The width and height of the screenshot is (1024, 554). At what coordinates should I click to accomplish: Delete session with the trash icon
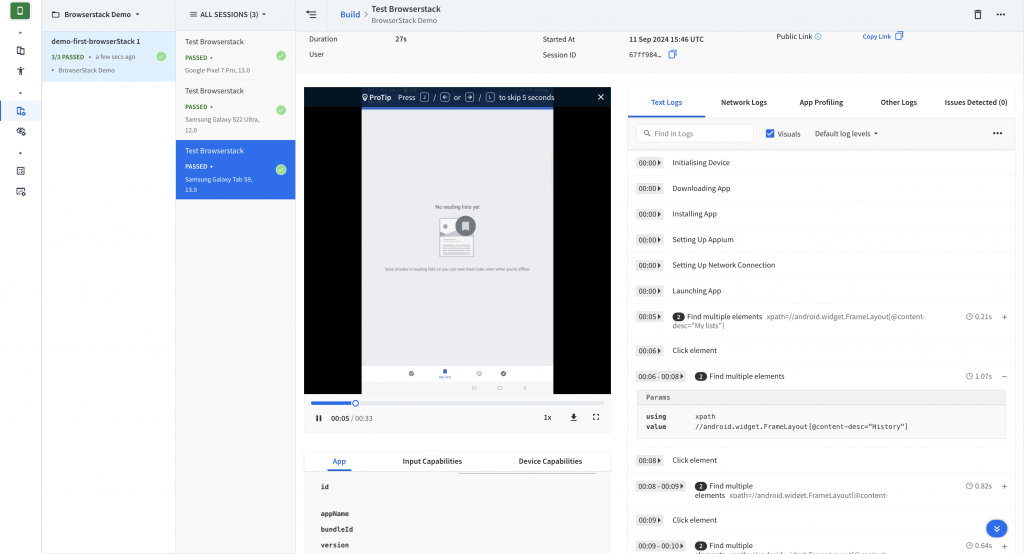[978, 14]
